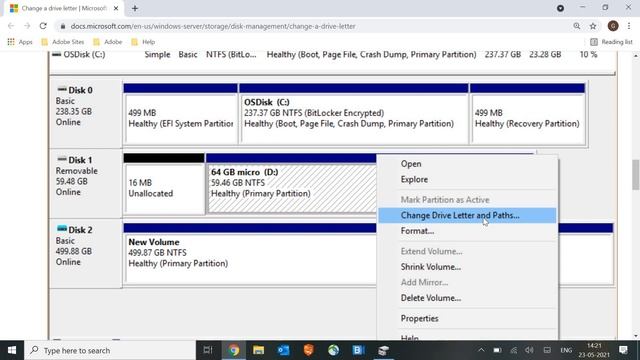640x360 pixels.
Task: Reload the page with refresh icon
Action: [x=43, y=26]
